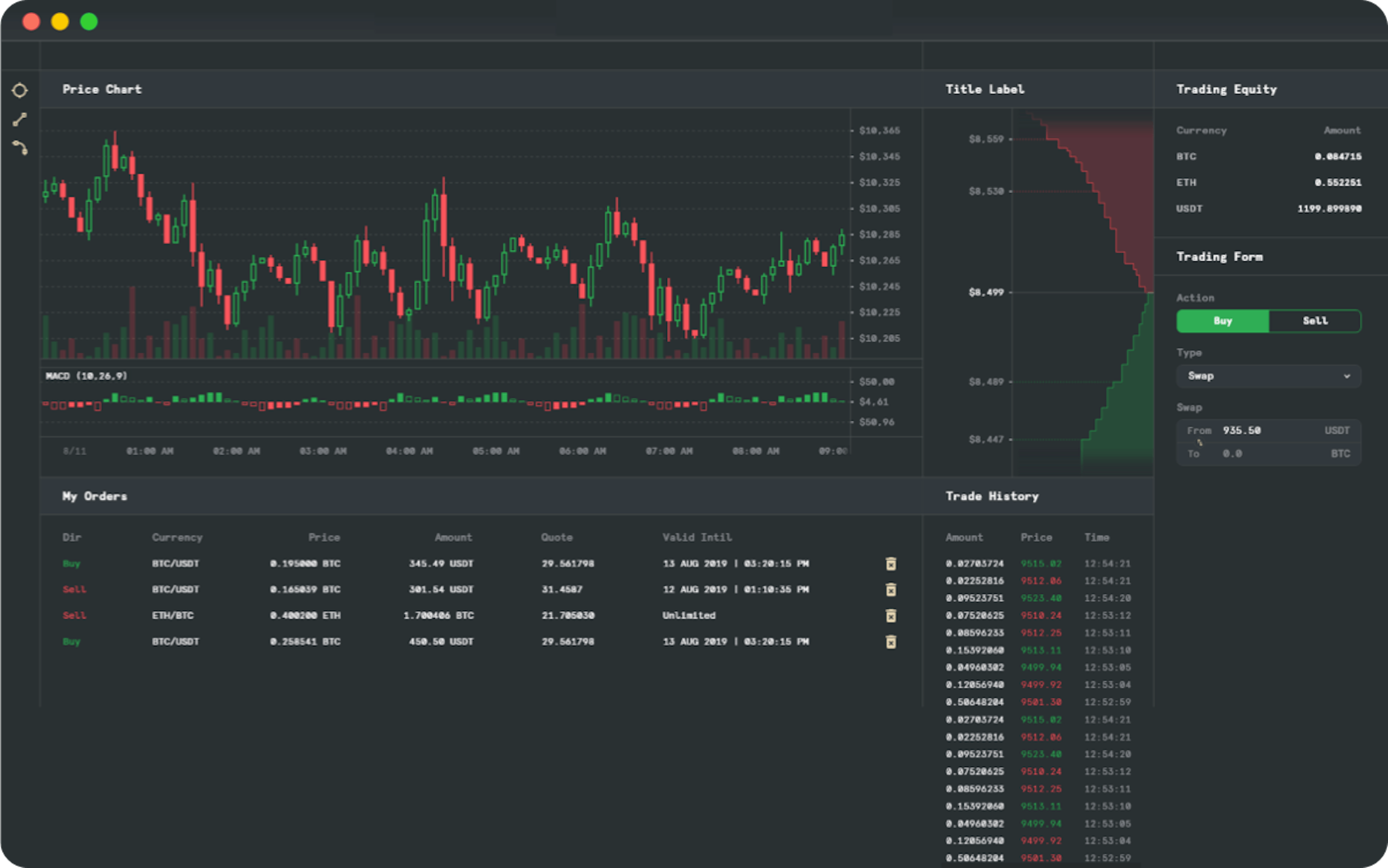Sort orders by Price column header
The height and width of the screenshot is (868, 1388).
tap(324, 537)
